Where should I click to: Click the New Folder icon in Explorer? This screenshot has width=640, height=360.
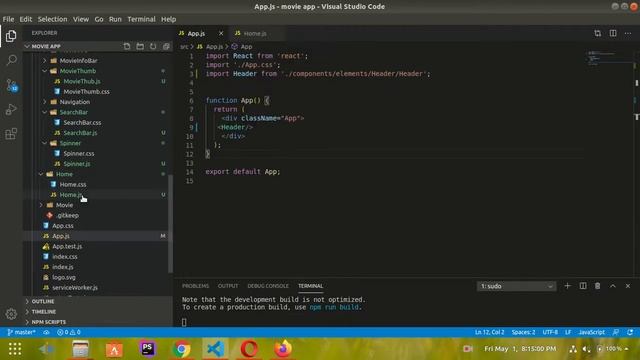(x=140, y=47)
